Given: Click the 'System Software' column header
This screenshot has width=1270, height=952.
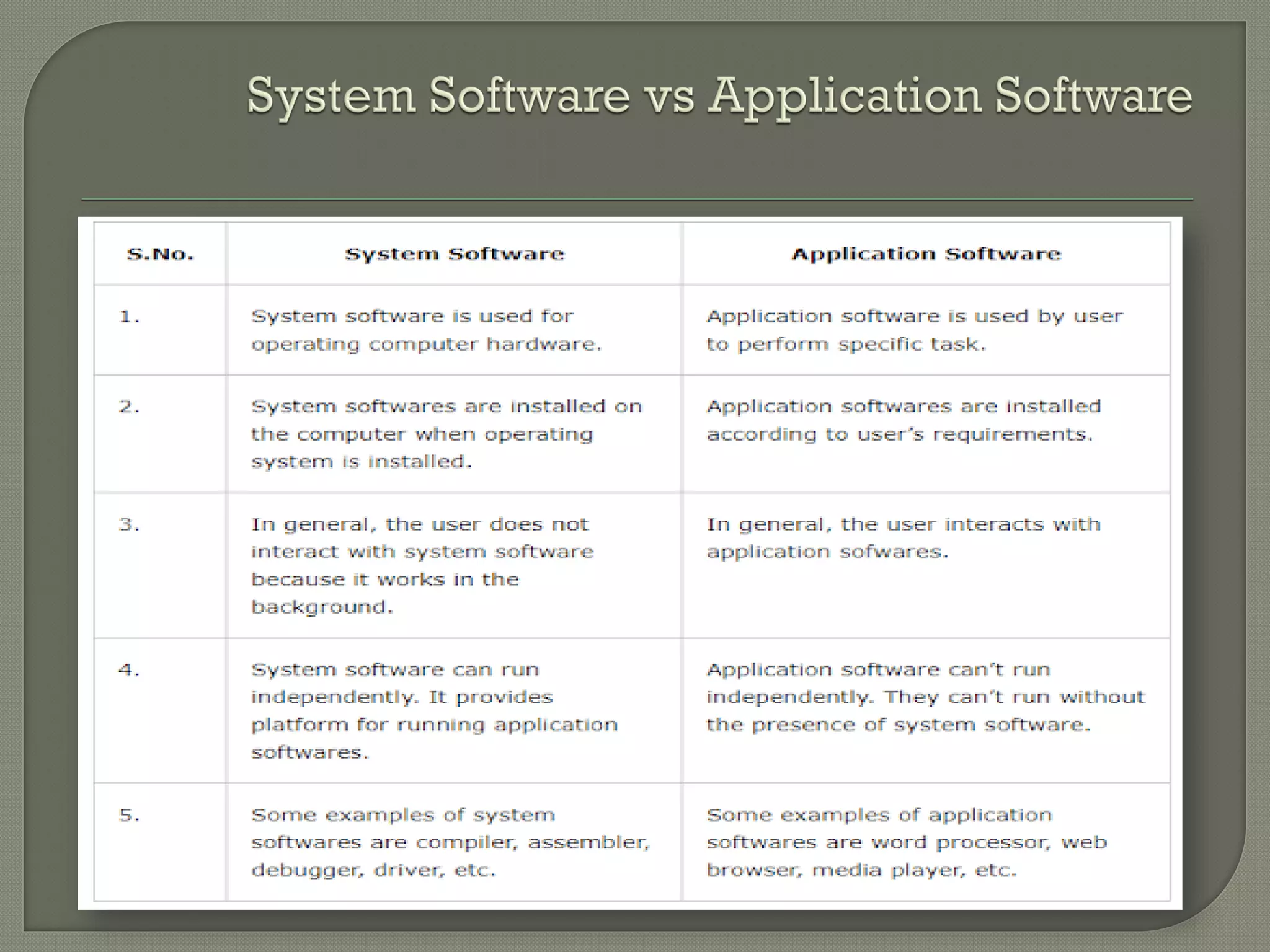Looking at the screenshot, I should tap(455, 254).
